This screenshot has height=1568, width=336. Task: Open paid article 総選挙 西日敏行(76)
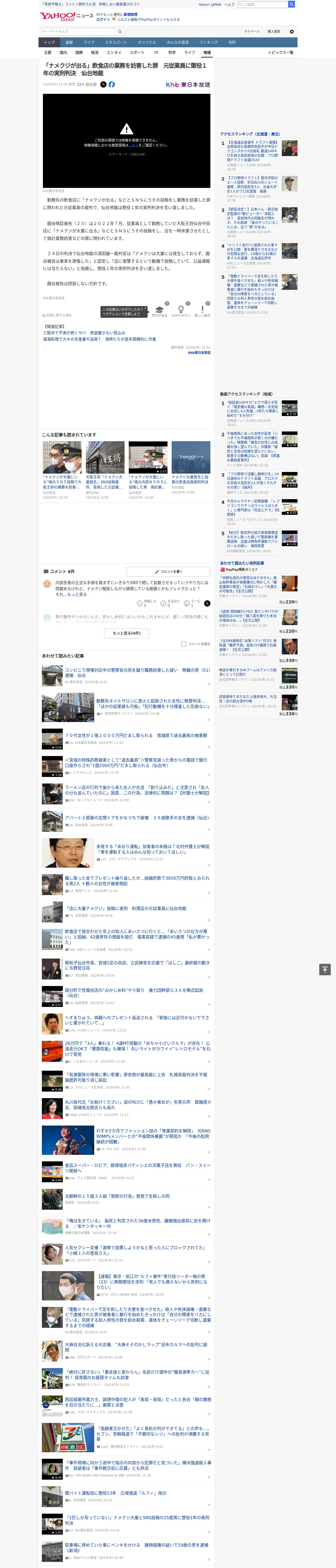pos(249,615)
